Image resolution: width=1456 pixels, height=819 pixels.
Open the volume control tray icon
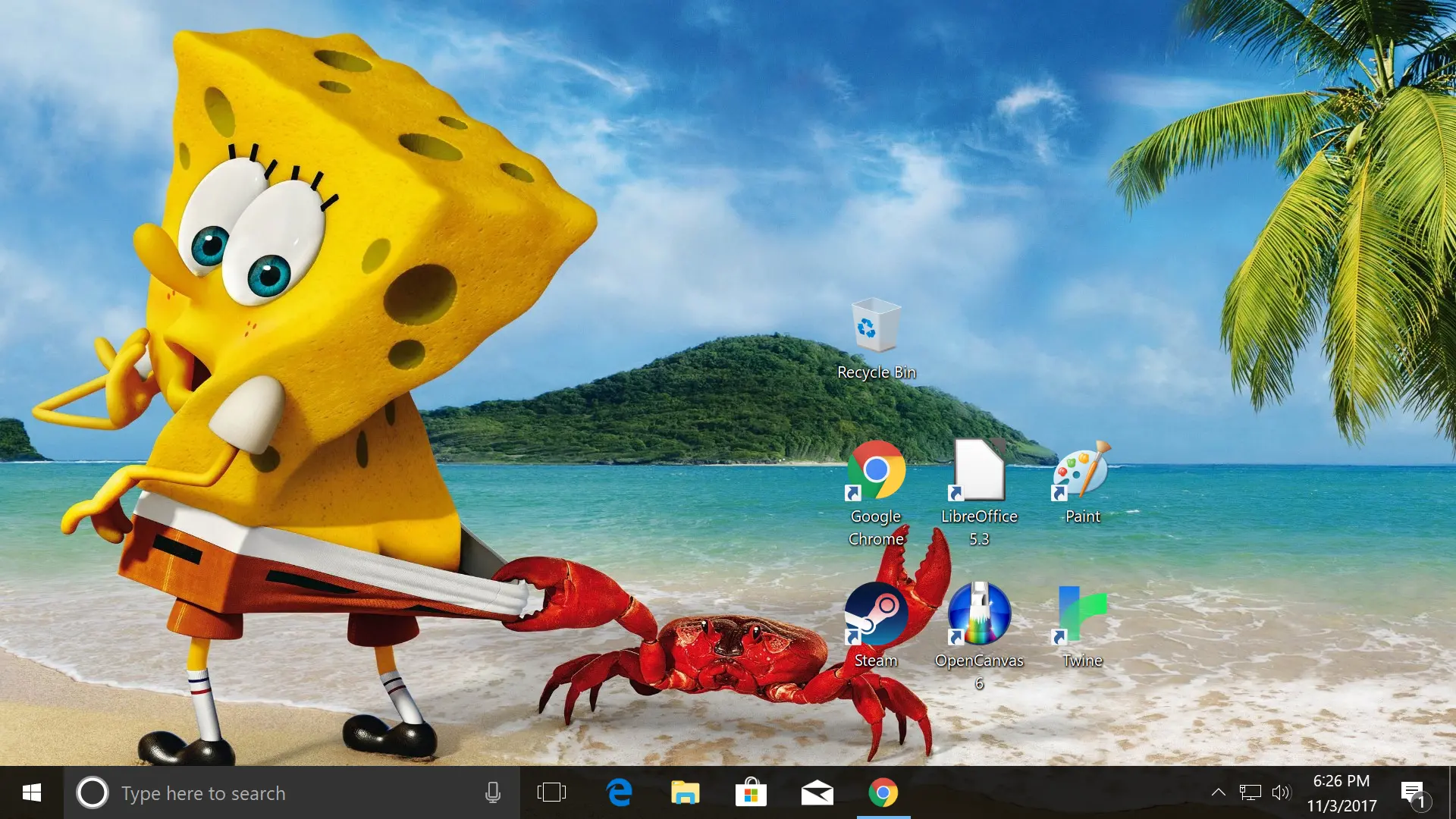coord(1281,793)
